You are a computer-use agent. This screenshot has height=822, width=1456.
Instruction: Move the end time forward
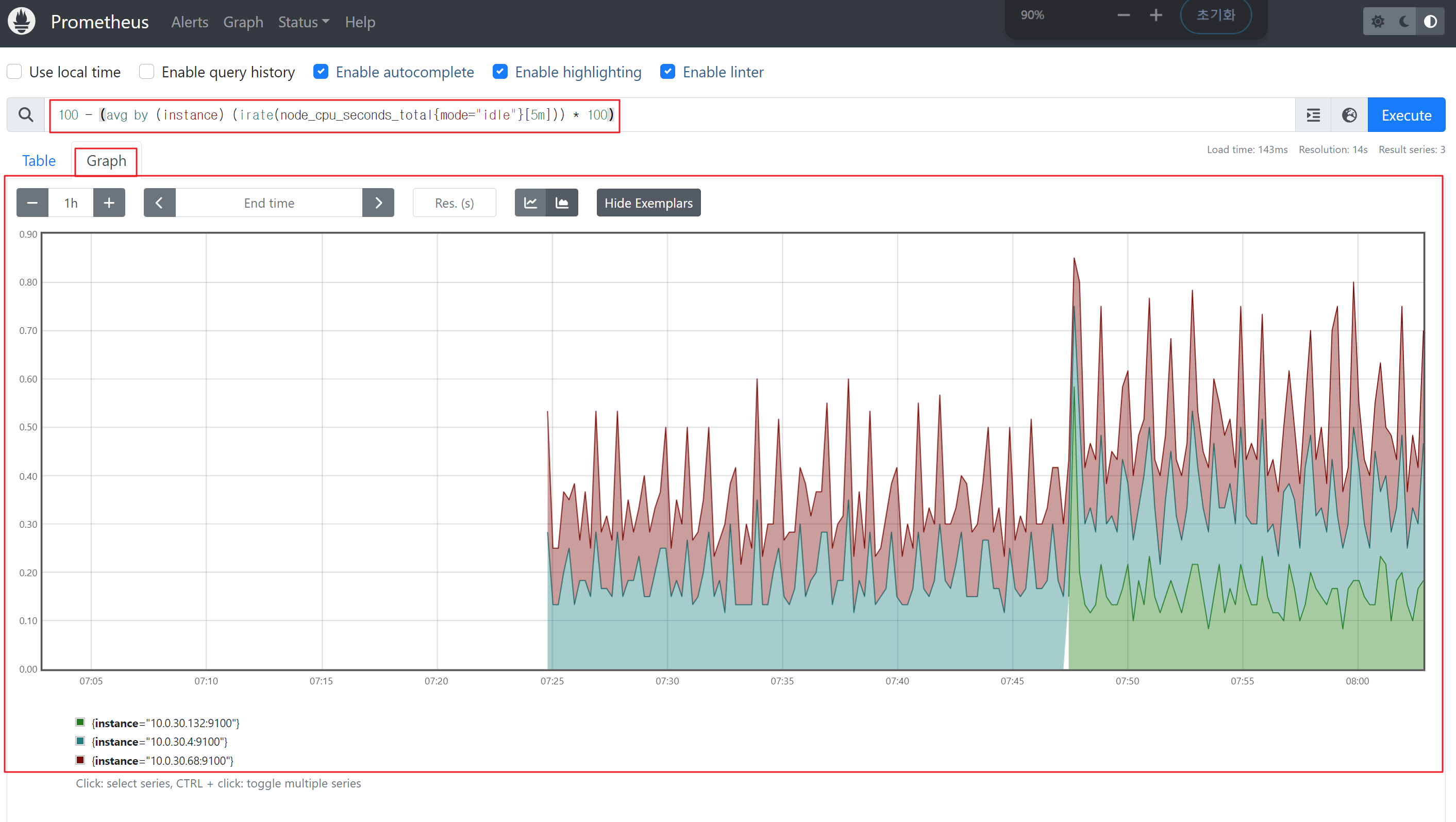point(378,203)
